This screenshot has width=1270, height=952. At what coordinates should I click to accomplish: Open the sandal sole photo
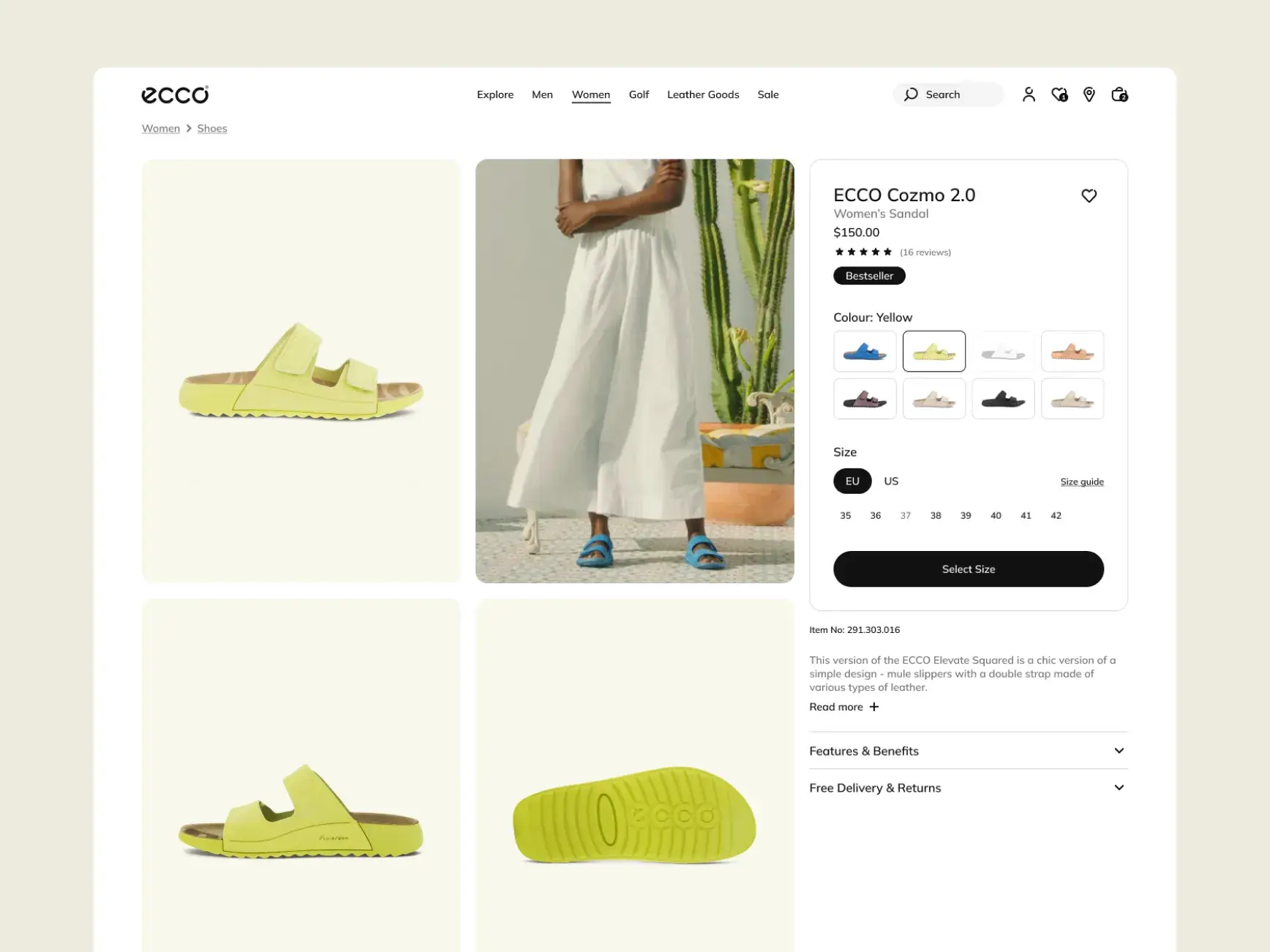coord(635,776)
